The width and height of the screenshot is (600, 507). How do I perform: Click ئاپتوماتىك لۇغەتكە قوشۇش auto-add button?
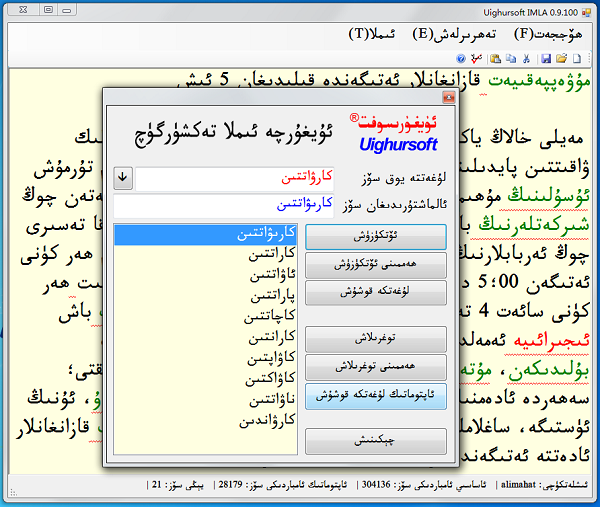click(x=376, y=396)
